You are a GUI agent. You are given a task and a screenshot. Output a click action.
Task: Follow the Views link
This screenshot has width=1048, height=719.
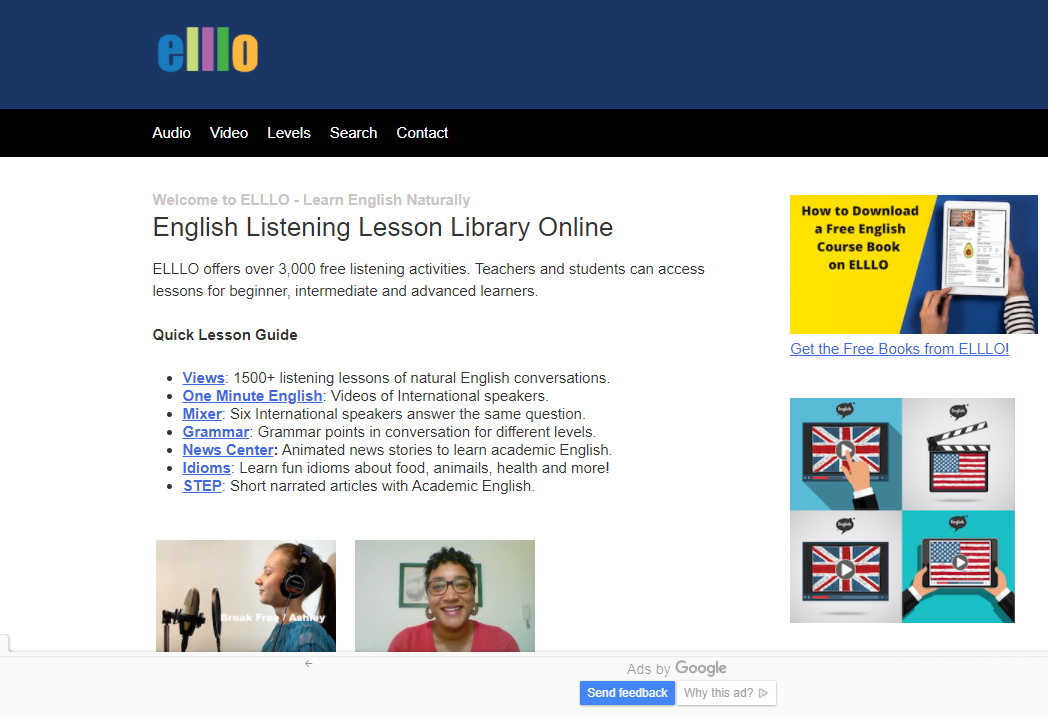click(203, 378)
